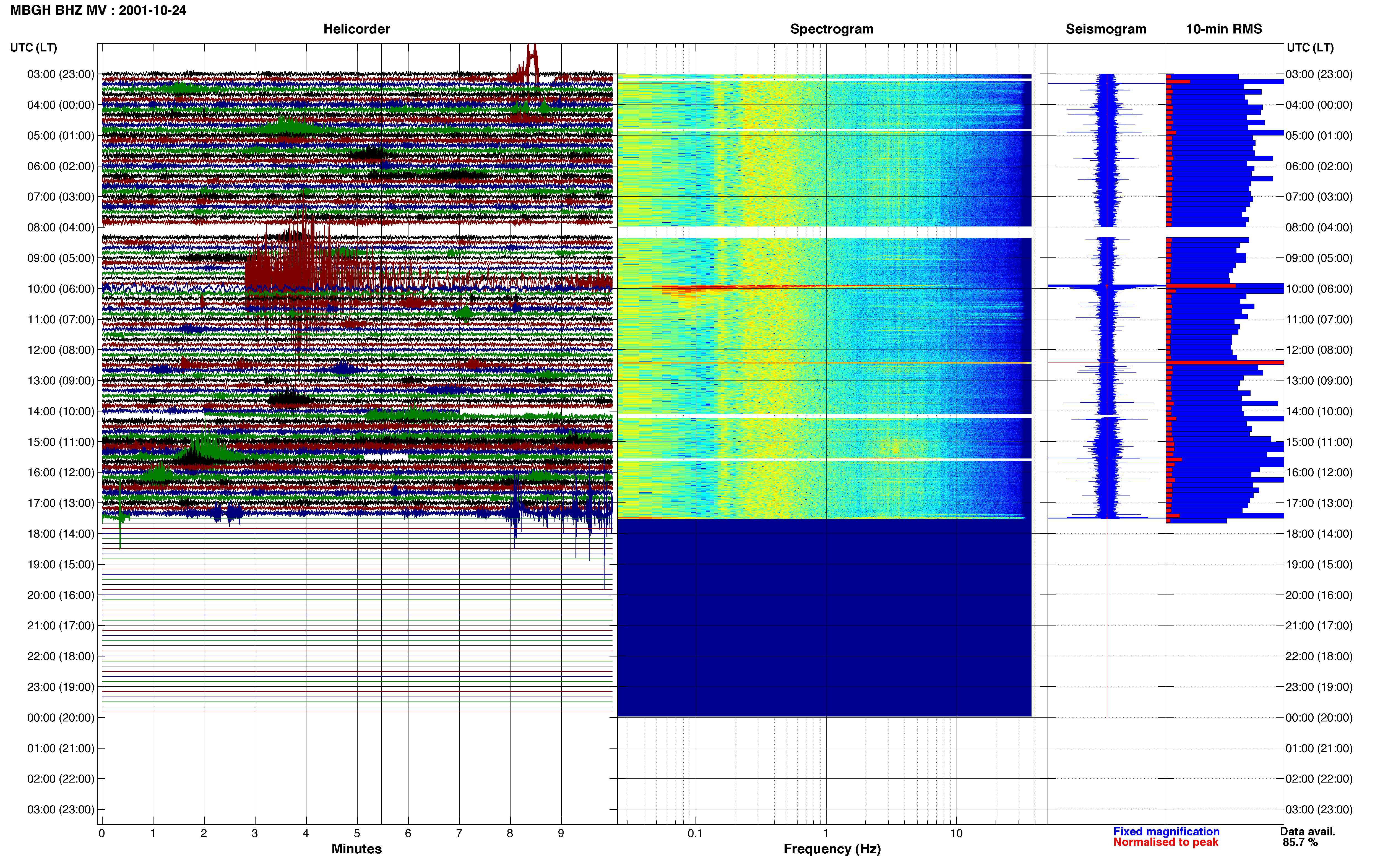Select the 10-min RMS panel heading

(1224, 29)
